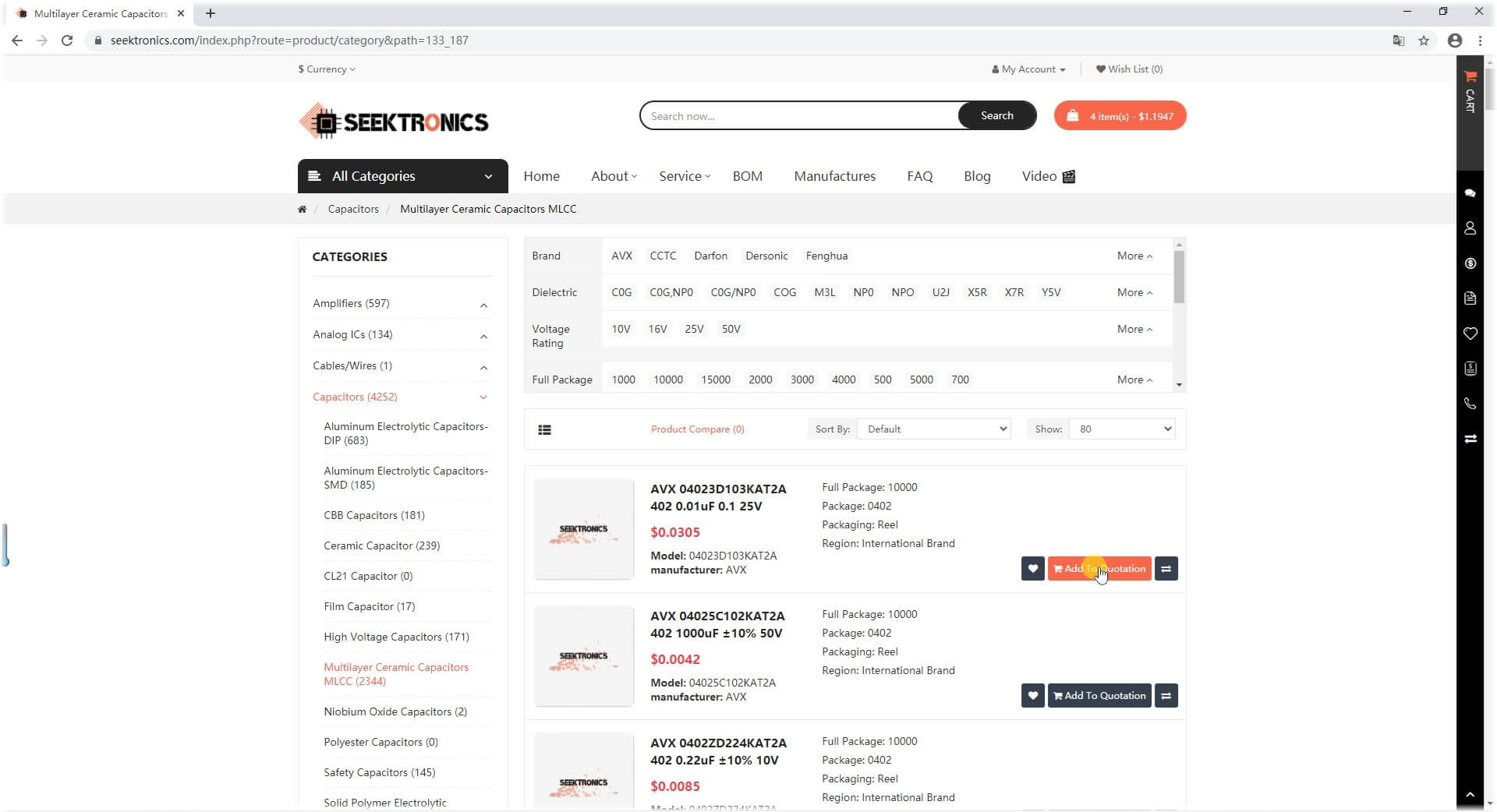
Task: Click the user profile icon in sidebar
Action: pos(1470,228)
